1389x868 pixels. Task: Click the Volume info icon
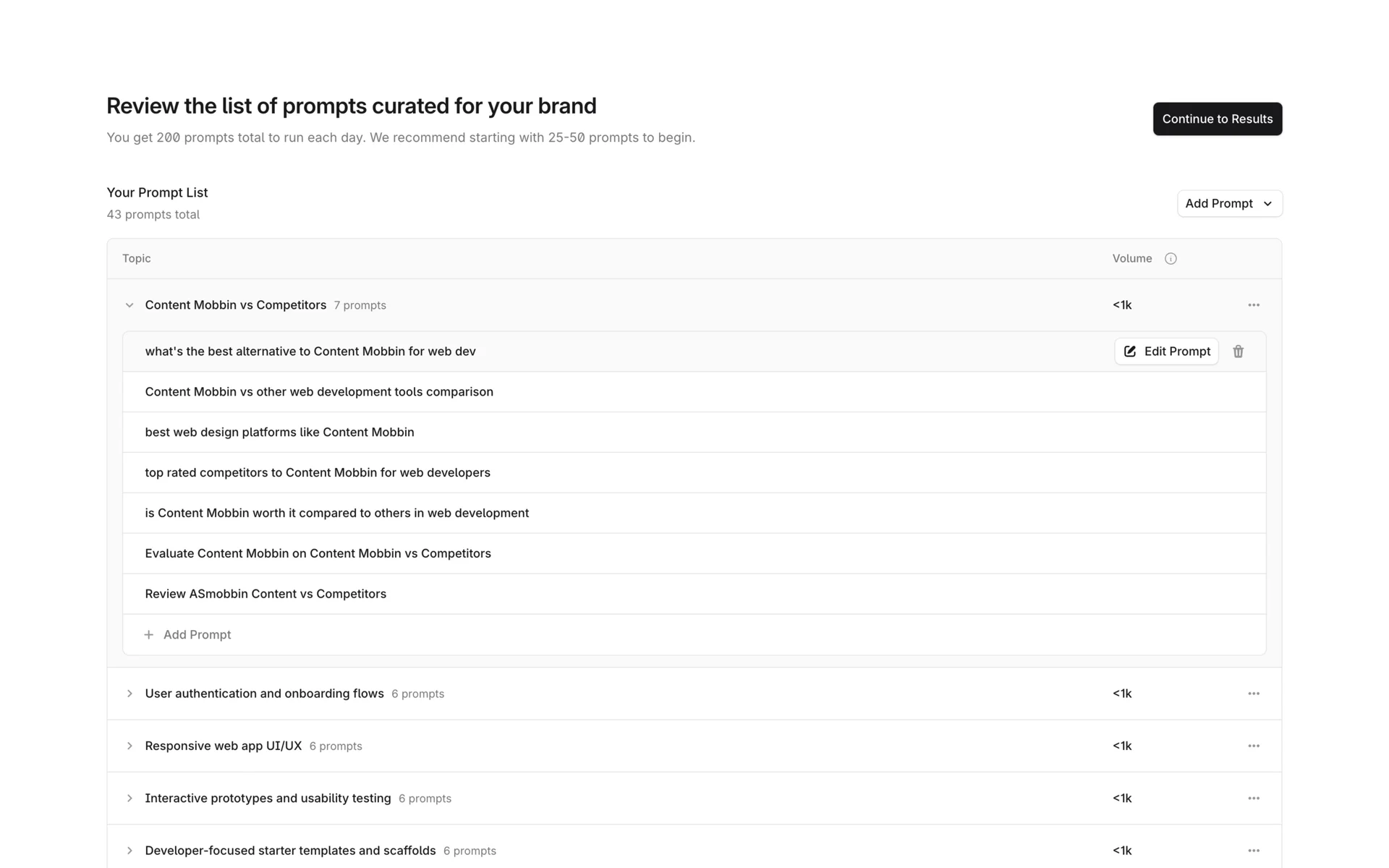click(x=1171, y=259)
